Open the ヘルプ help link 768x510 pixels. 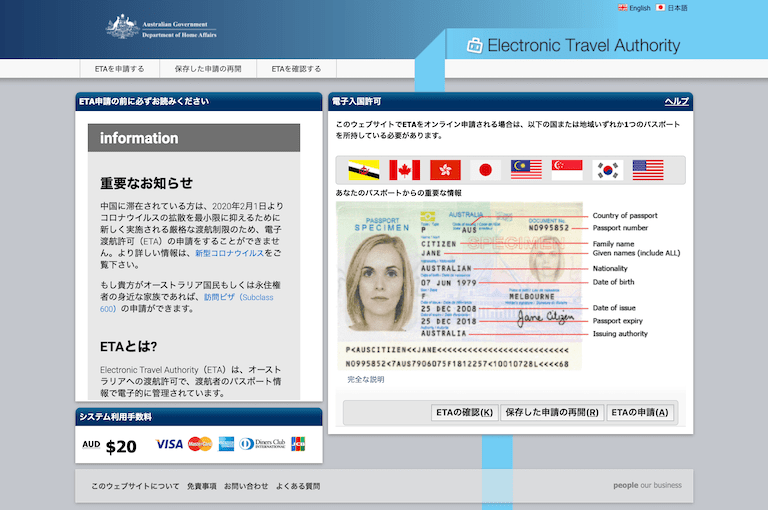tap(676, 101)
